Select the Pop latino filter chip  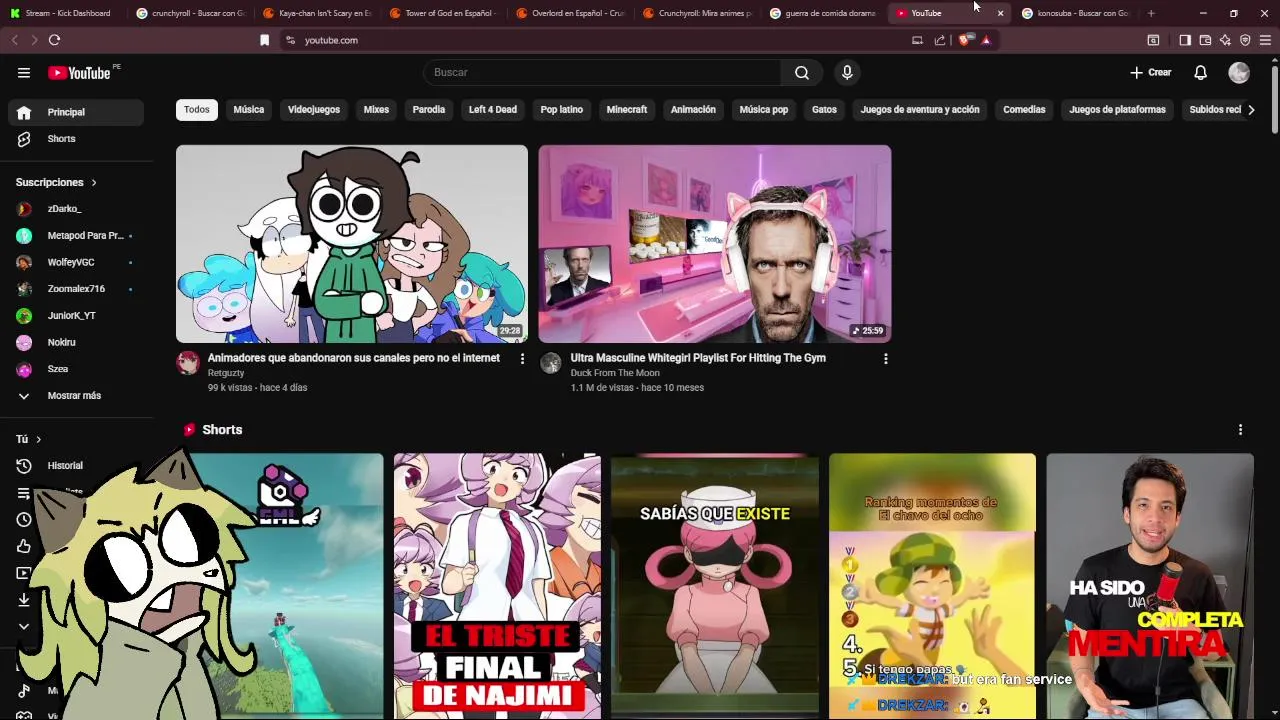click(562, 110)
